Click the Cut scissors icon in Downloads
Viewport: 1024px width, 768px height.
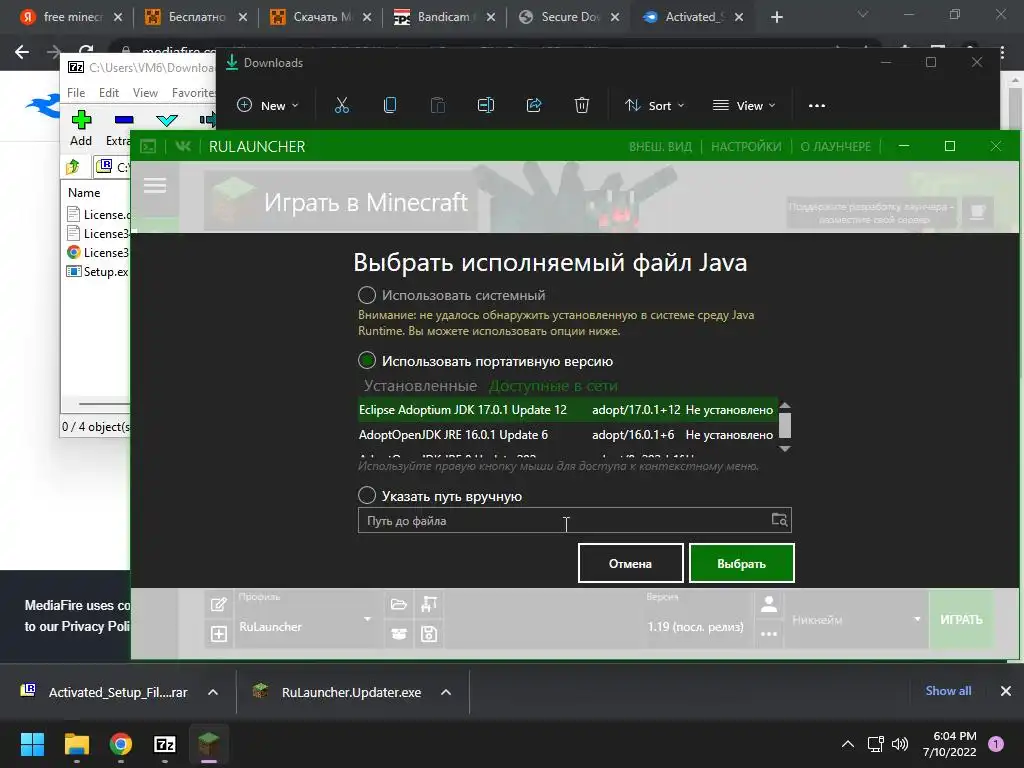tap(342, 105)
